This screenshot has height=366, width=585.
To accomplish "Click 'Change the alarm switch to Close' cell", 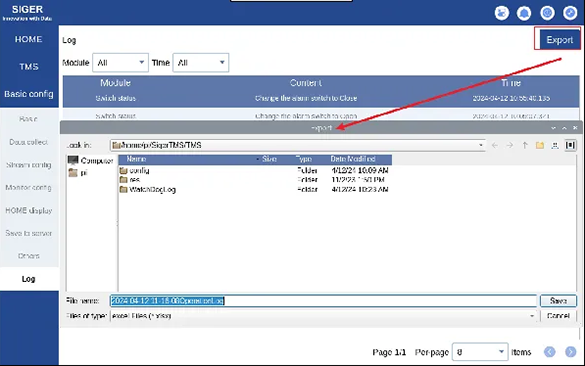I will tap(306, 98).
